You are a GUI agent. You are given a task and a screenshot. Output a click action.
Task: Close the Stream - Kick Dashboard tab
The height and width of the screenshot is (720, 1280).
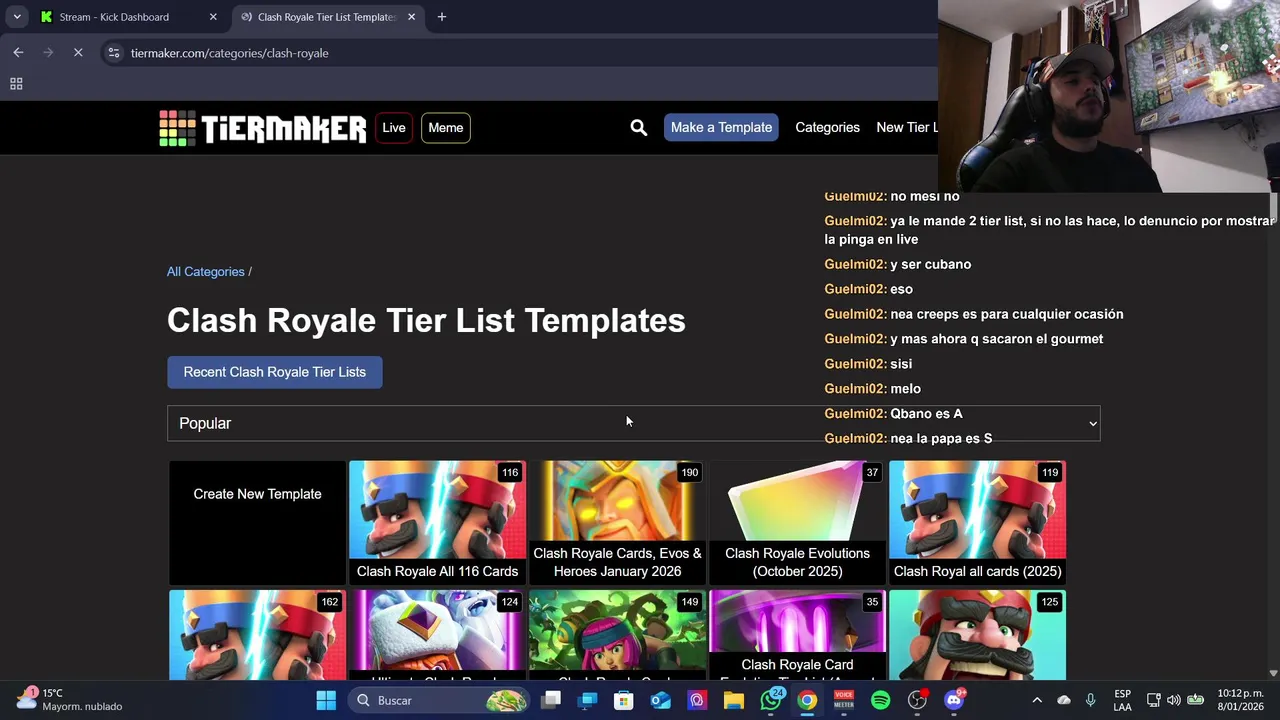coord(213,17)
